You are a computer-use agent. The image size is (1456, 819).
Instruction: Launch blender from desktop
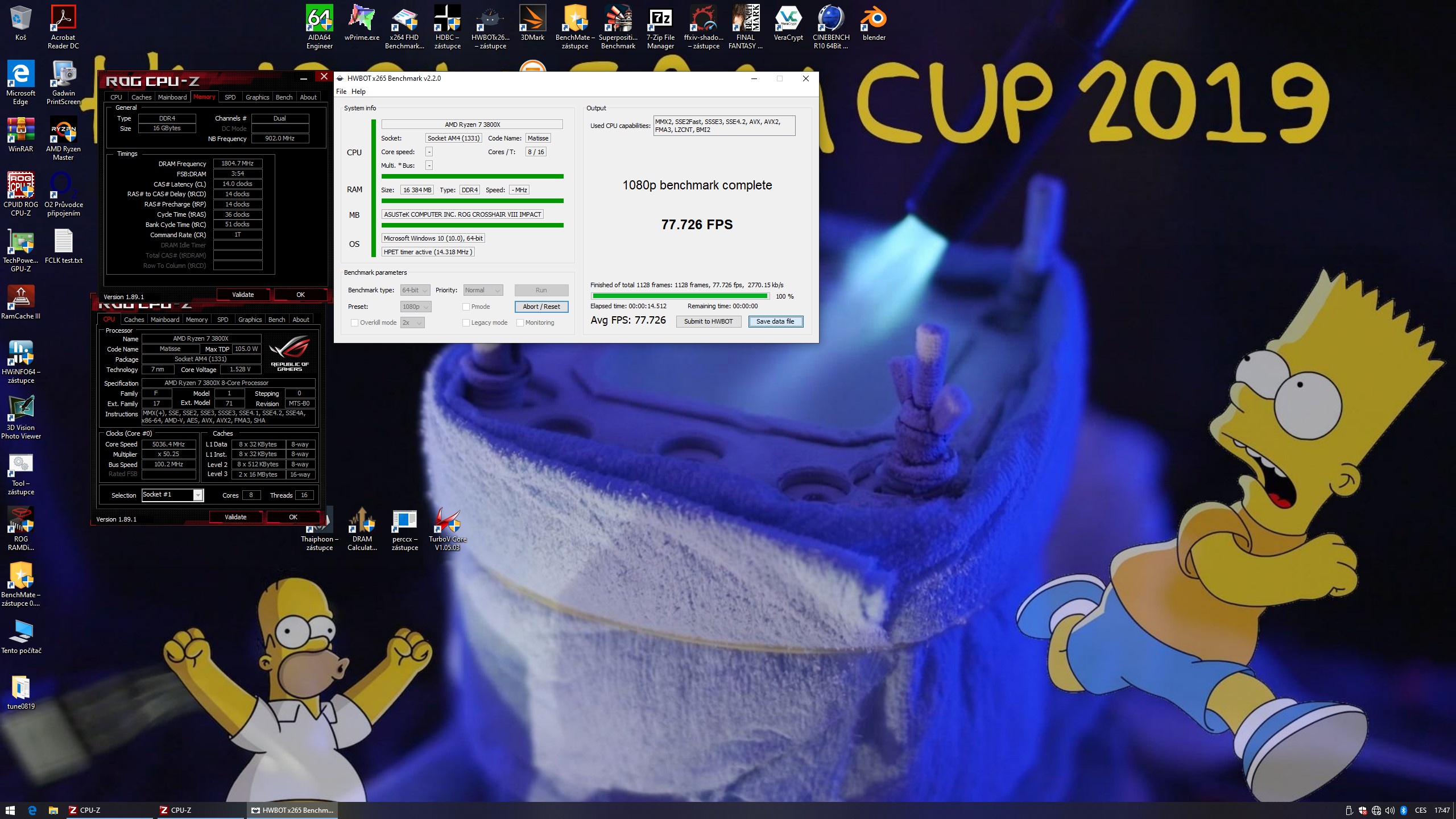point(874,23)
